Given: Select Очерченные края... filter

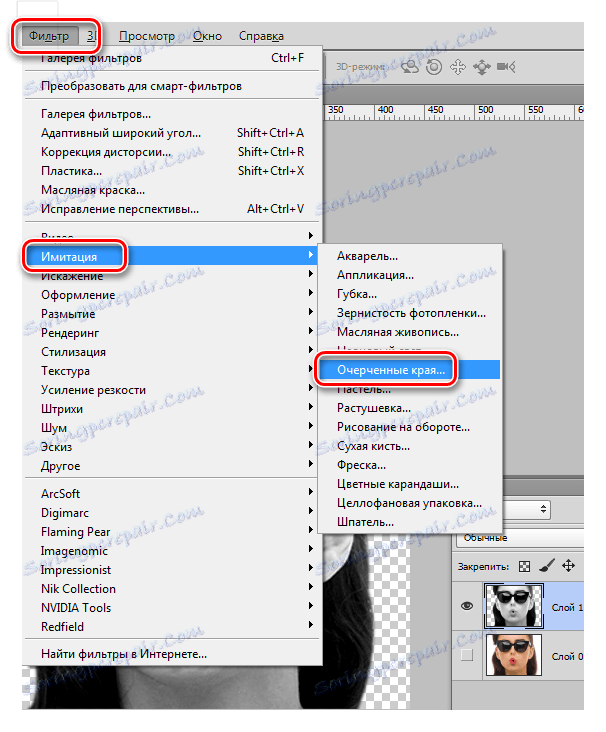Looking at the screenshot, I should 410,370.
